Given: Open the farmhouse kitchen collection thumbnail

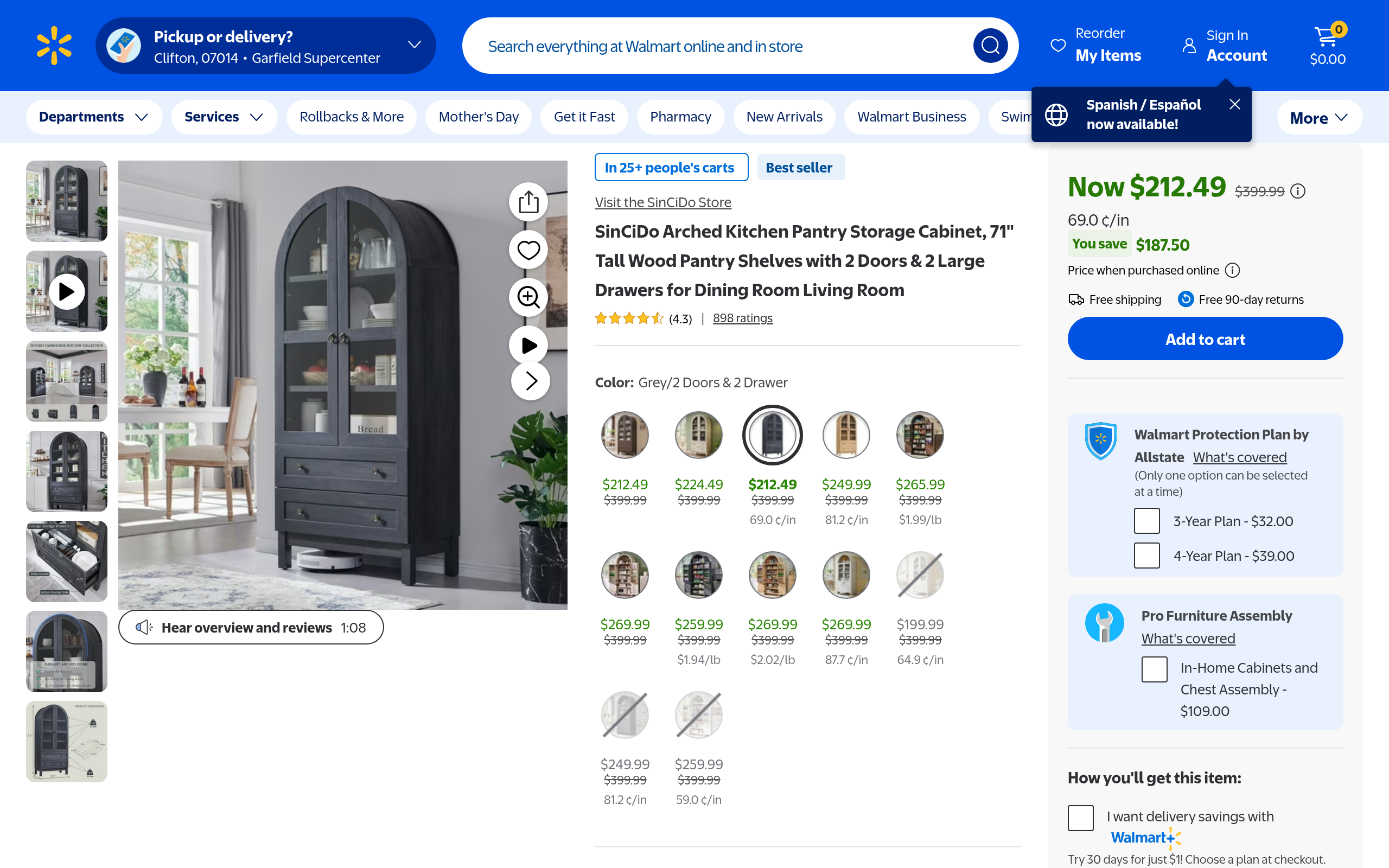Looking at the screenshot, I should 67,381.
